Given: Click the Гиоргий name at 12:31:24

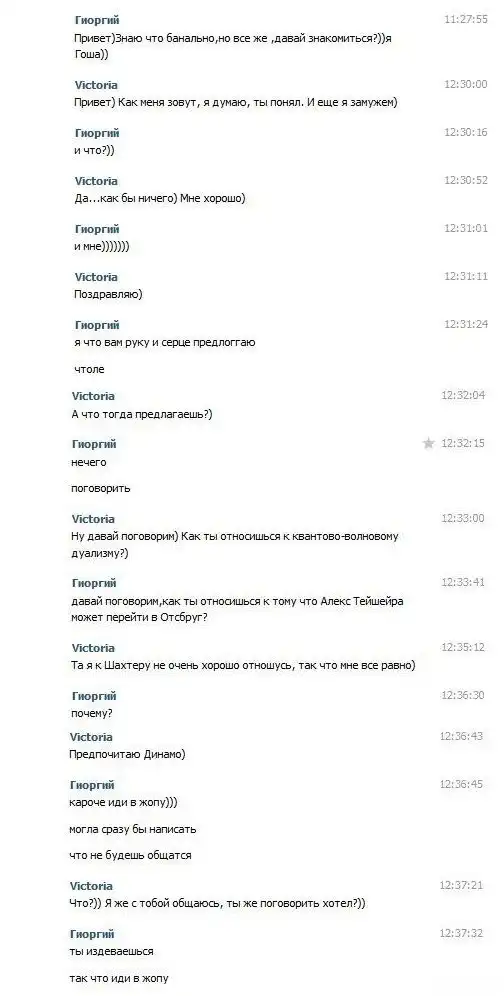Looking at the screenshot, I should (x=97, y=325).
